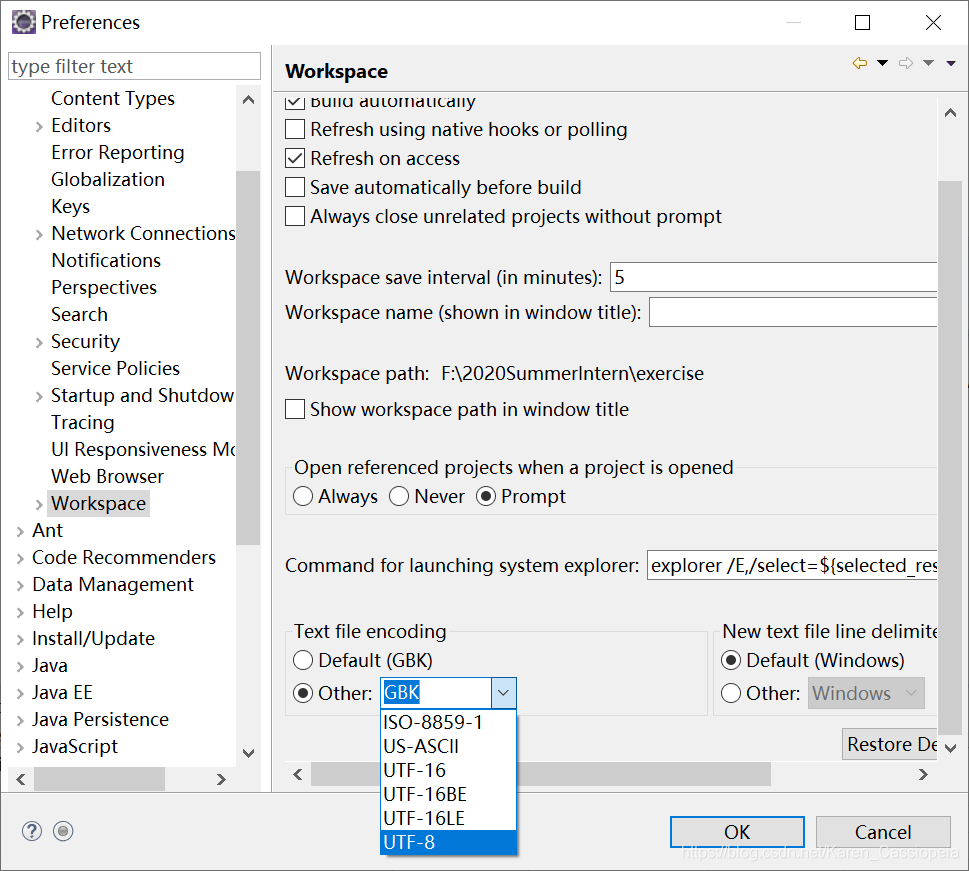The width and height of the screenshot is (969, 871).
Task: Choose US-ASCII from encoding list
Action: click(448, 746)
